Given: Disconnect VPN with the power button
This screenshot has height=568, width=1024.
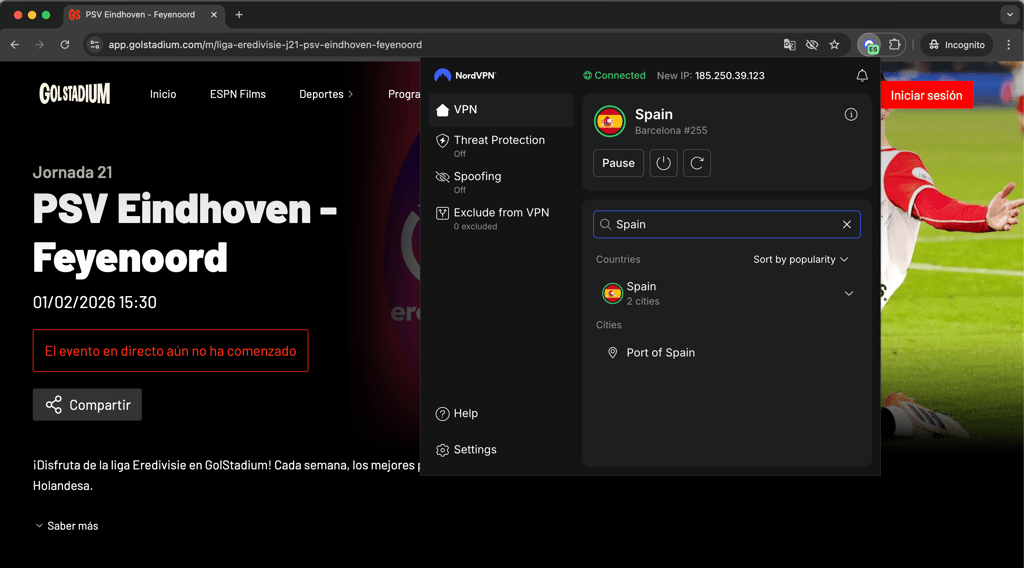Looking at the screenshot, I should pyautogui.click(x=663, y=163).
